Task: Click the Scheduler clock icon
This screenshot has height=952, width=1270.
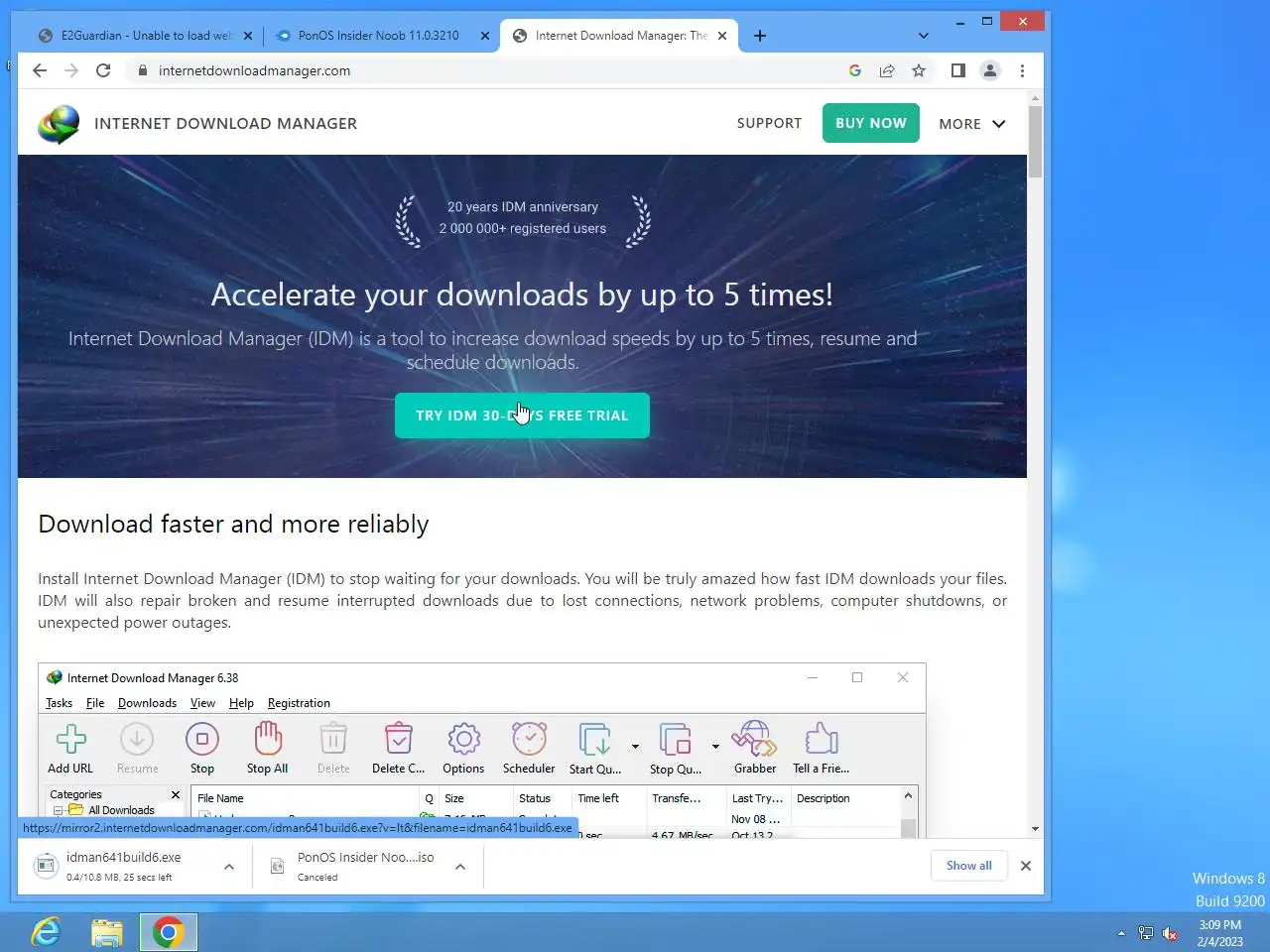Action: [x=529, y=739]
